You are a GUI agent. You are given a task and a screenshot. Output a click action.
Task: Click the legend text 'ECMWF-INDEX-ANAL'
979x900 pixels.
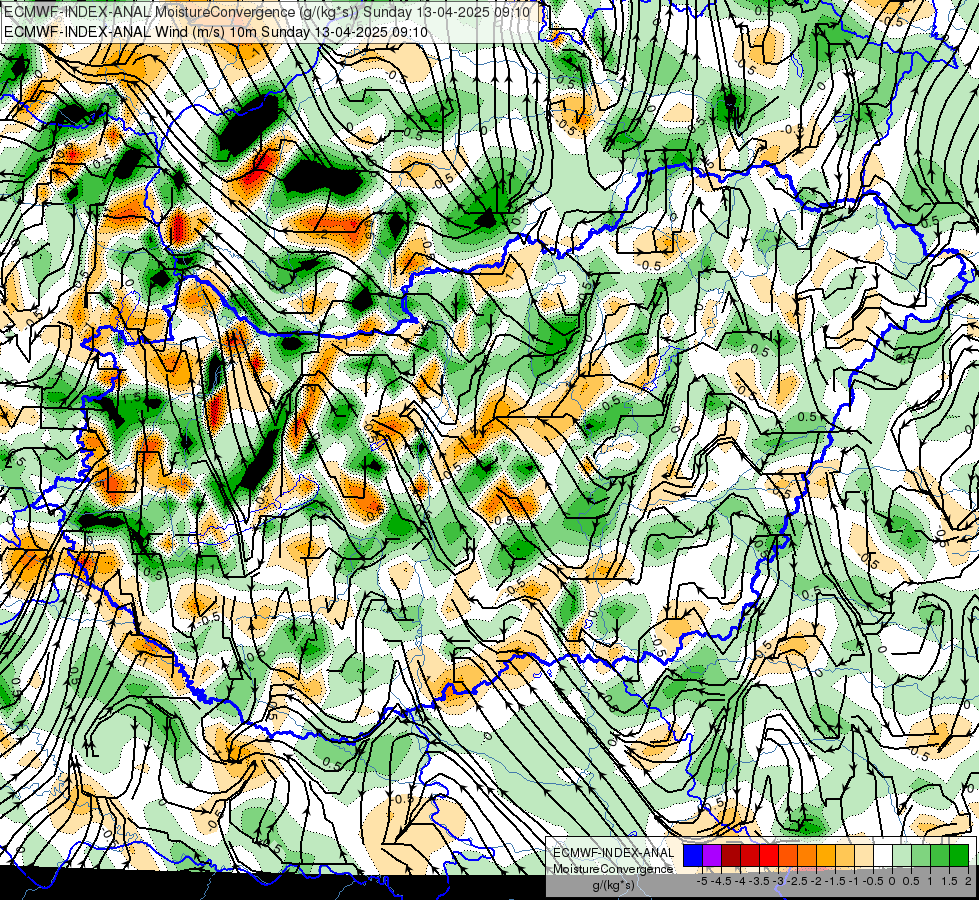[x=614, y=853]
